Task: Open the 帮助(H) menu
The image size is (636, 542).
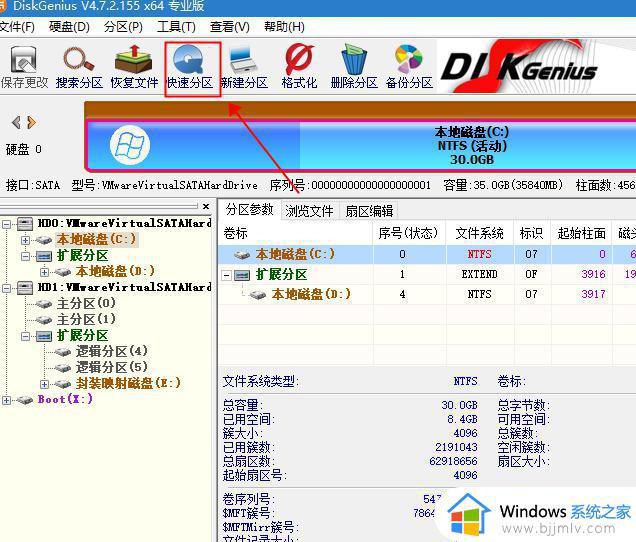Action: pos(284,27)
